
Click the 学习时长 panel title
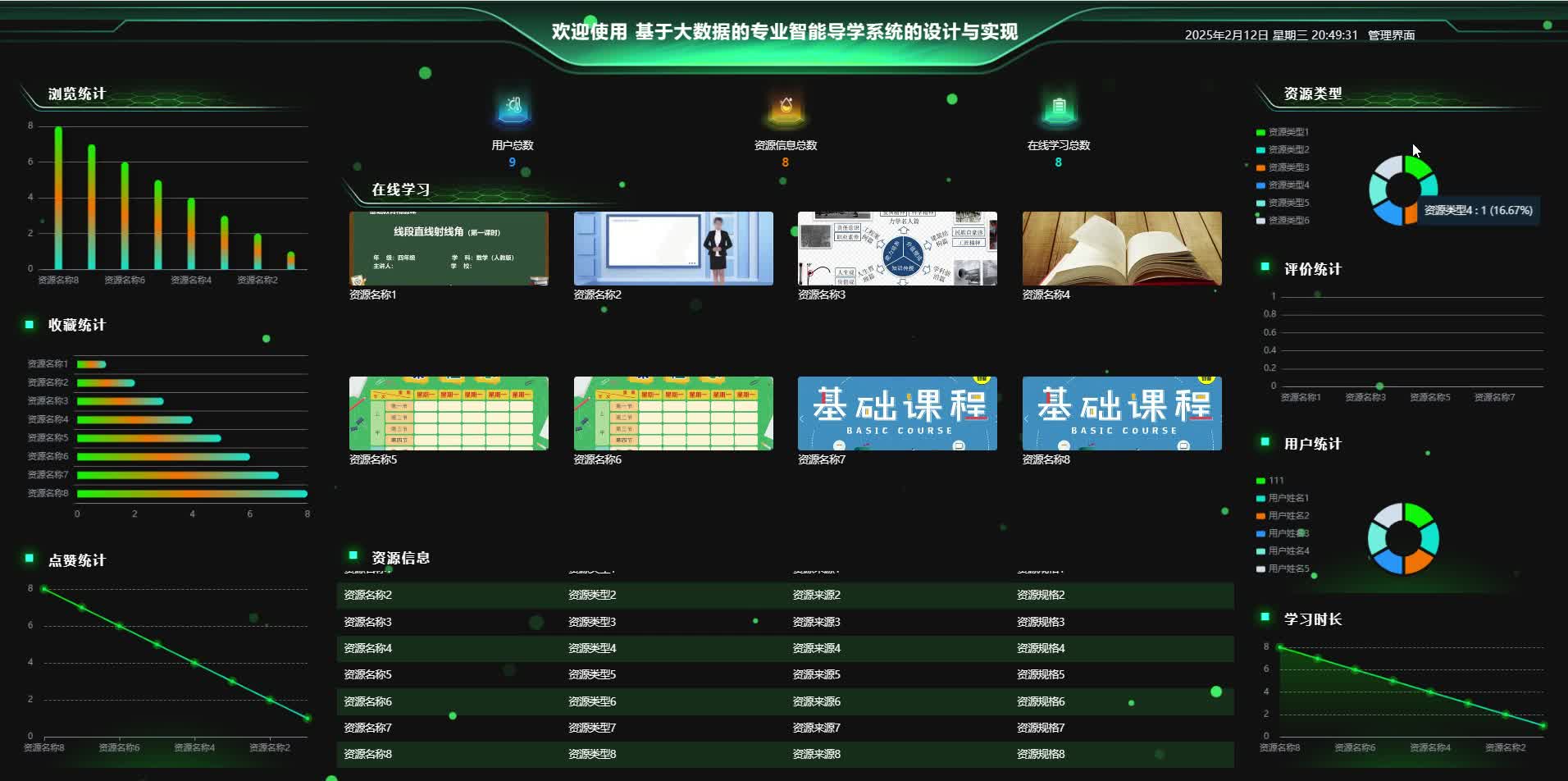pos(1313,619)
